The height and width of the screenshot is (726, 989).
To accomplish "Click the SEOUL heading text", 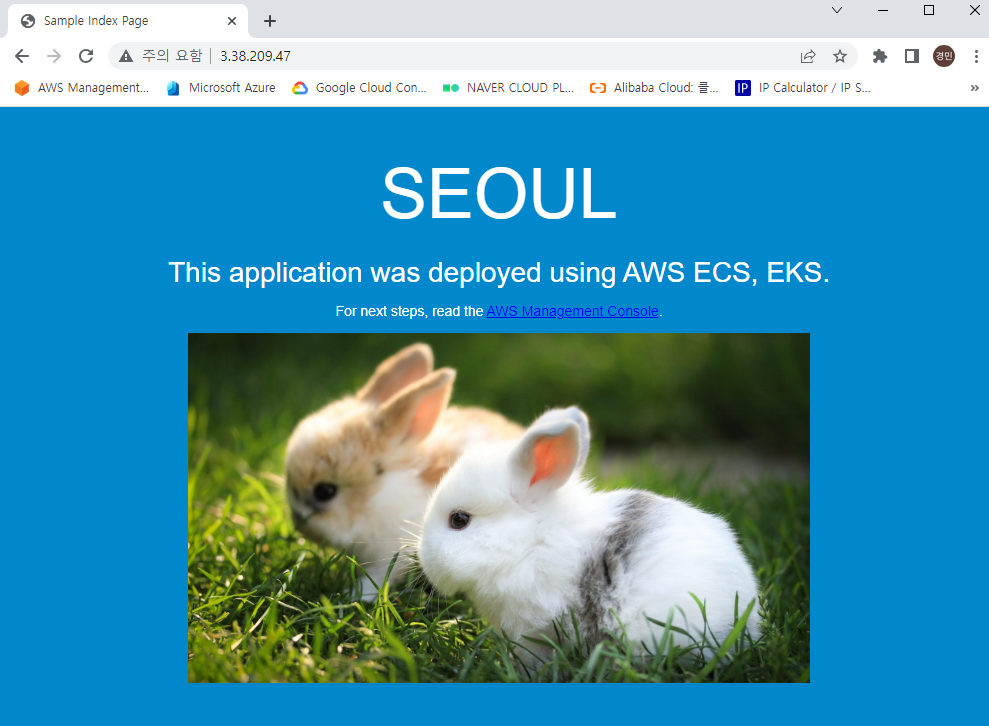I will click(498, 193).
